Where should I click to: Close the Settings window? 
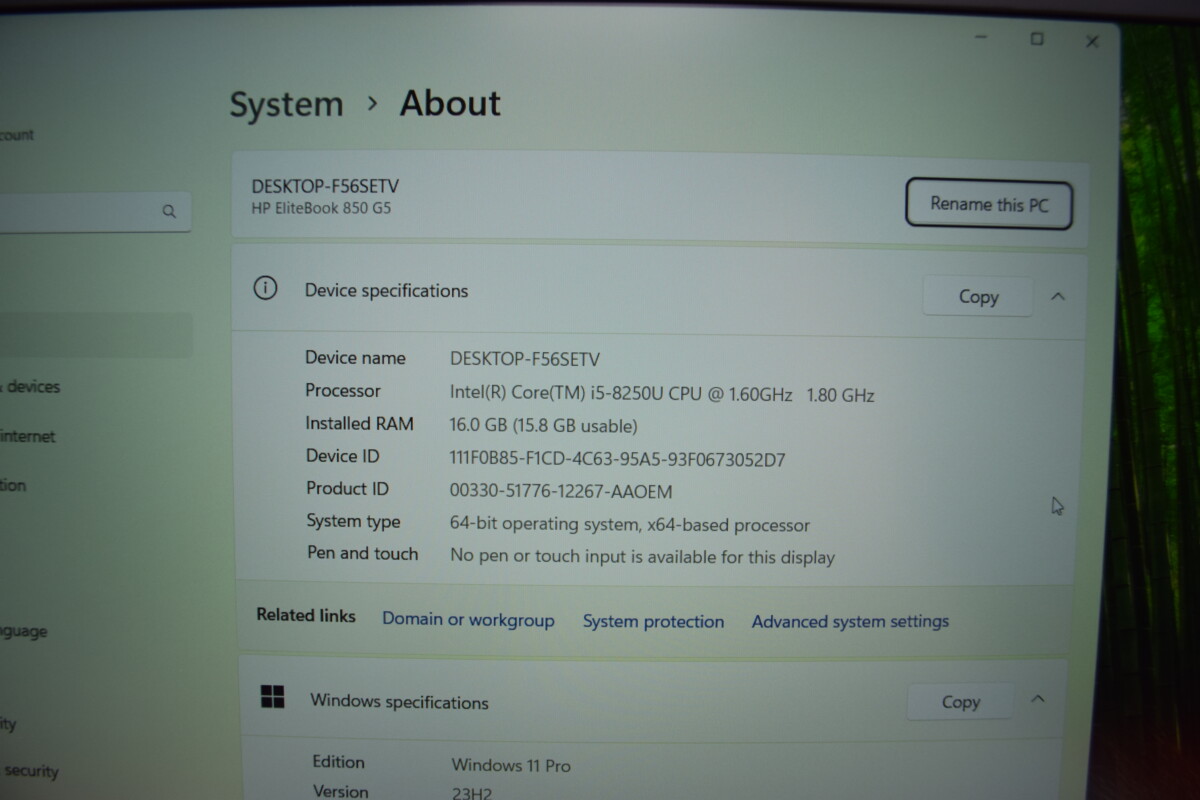pyautogui.click(x=1092, y=41)
